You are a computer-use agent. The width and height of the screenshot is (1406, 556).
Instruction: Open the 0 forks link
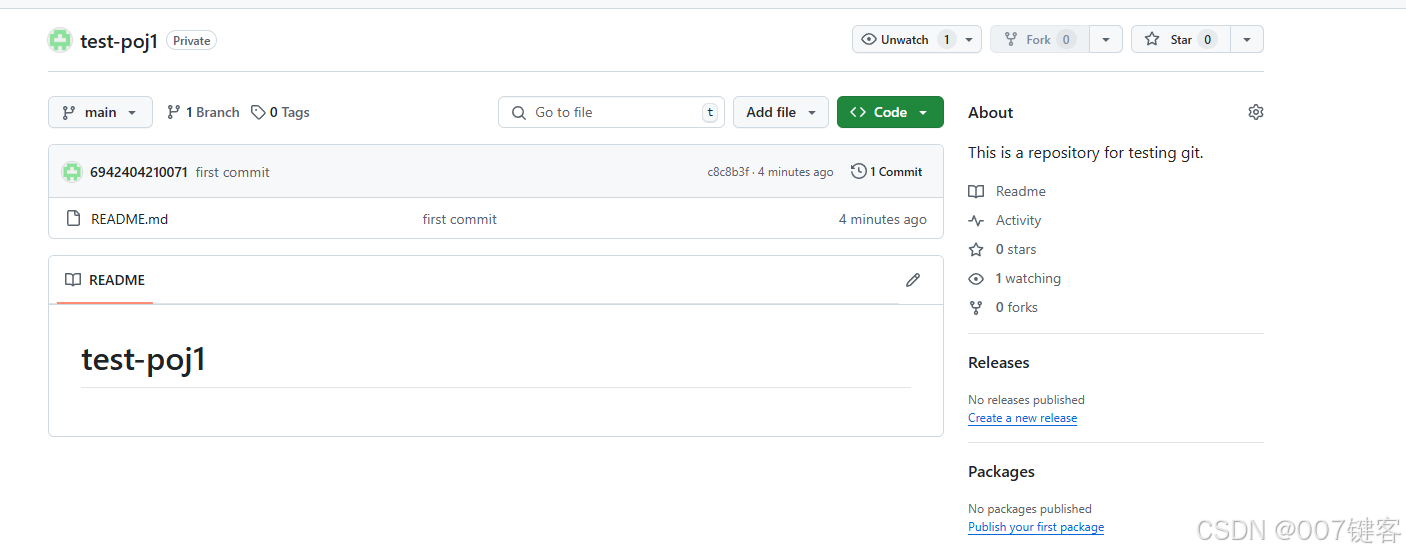pos(1004,307)
